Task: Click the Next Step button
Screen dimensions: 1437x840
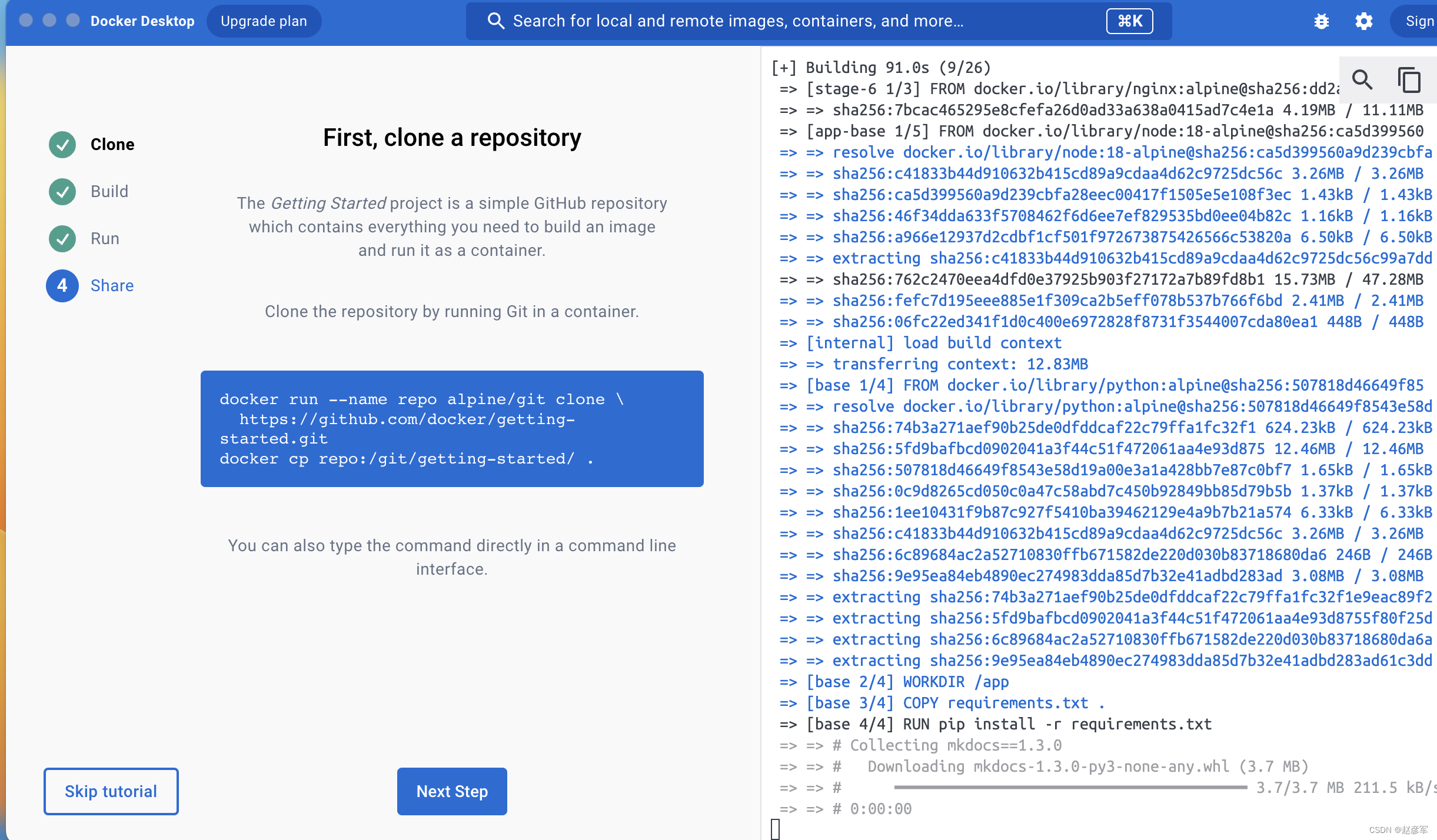Action: [452, 790]
